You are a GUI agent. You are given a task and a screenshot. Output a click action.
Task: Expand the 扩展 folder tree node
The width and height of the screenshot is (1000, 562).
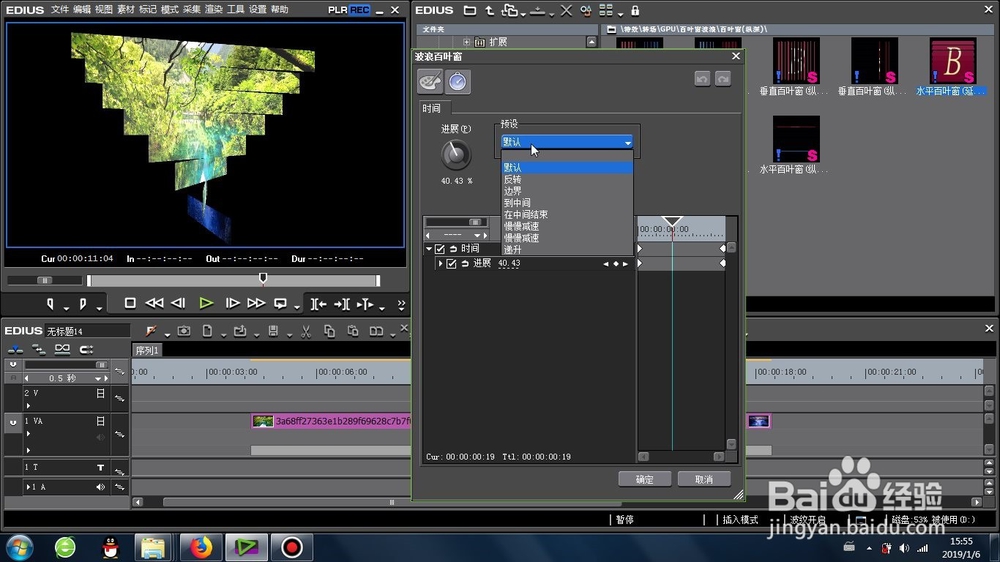click(x=466, y=42)
